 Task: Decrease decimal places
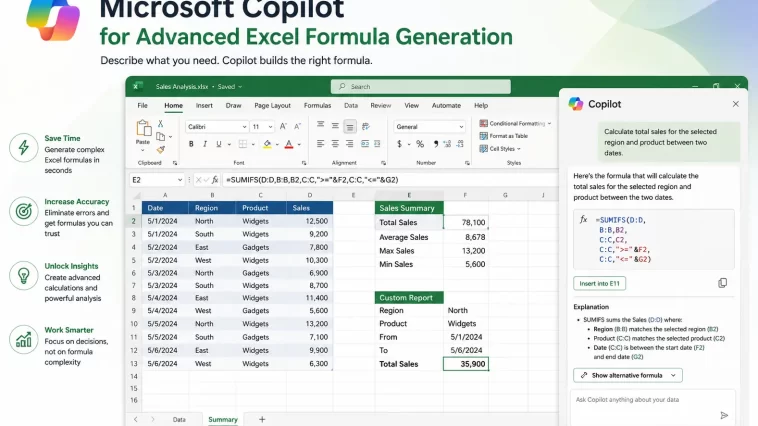(x=460, y=144)
